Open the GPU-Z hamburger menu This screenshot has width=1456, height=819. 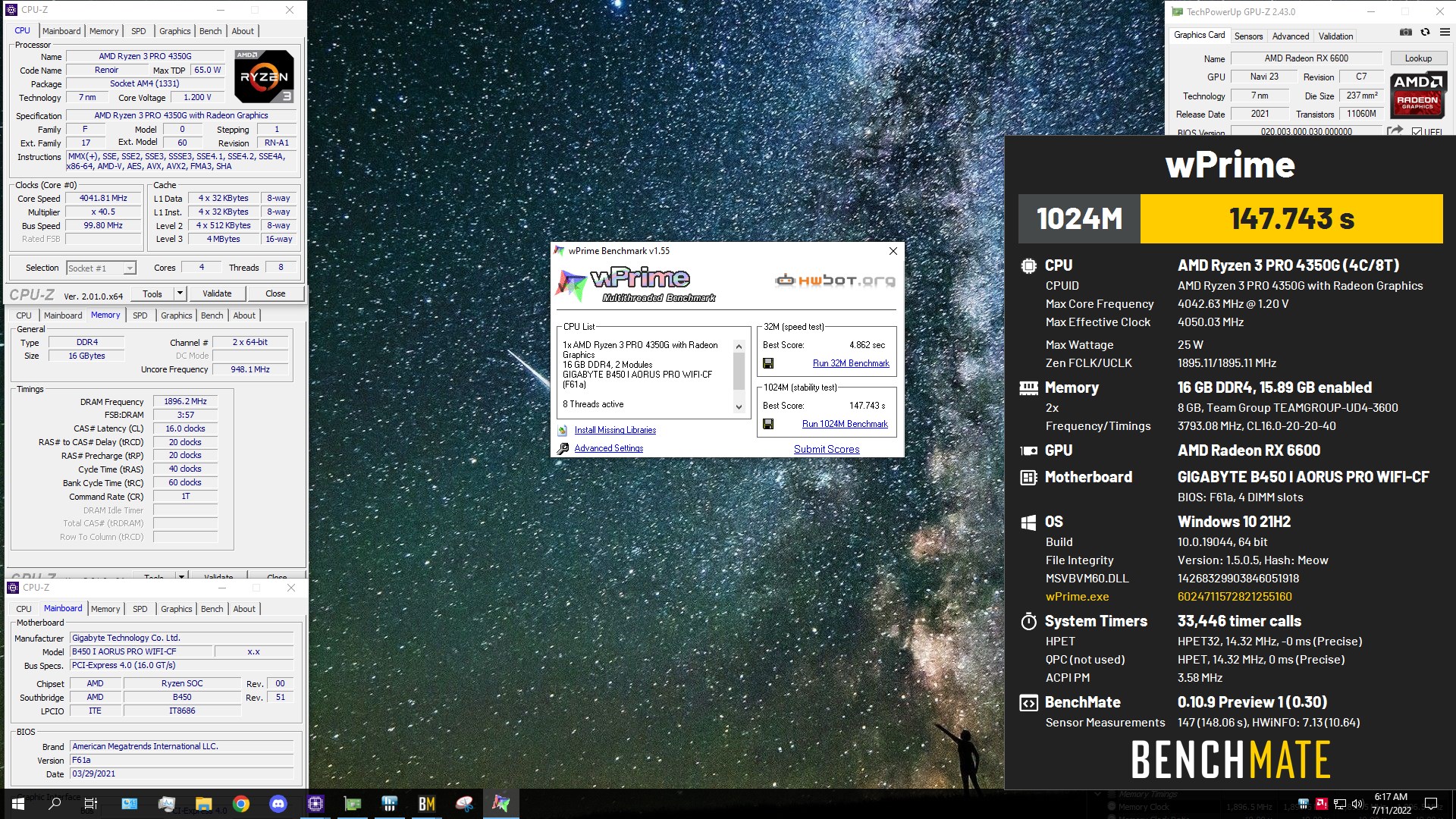pyautogui.click(x=1445, y=32)
